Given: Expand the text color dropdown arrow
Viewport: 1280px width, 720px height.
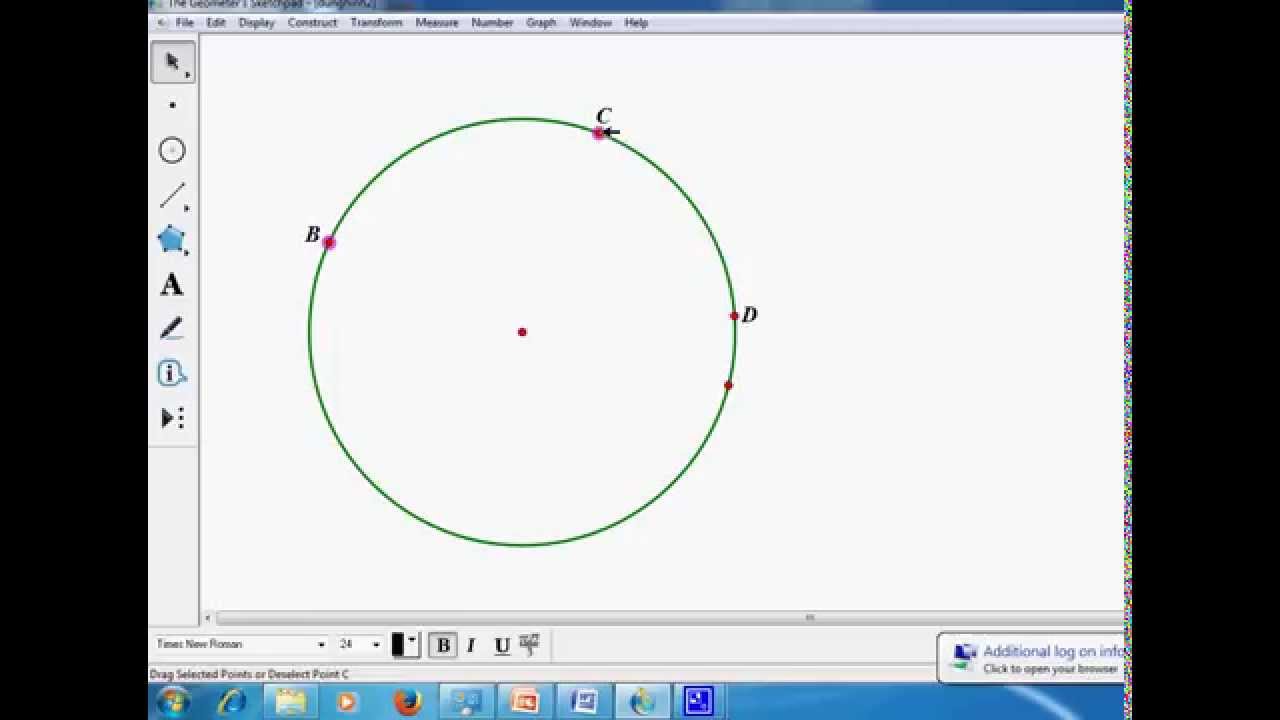Looking at the screenshot, I should (x=412, y=640).
